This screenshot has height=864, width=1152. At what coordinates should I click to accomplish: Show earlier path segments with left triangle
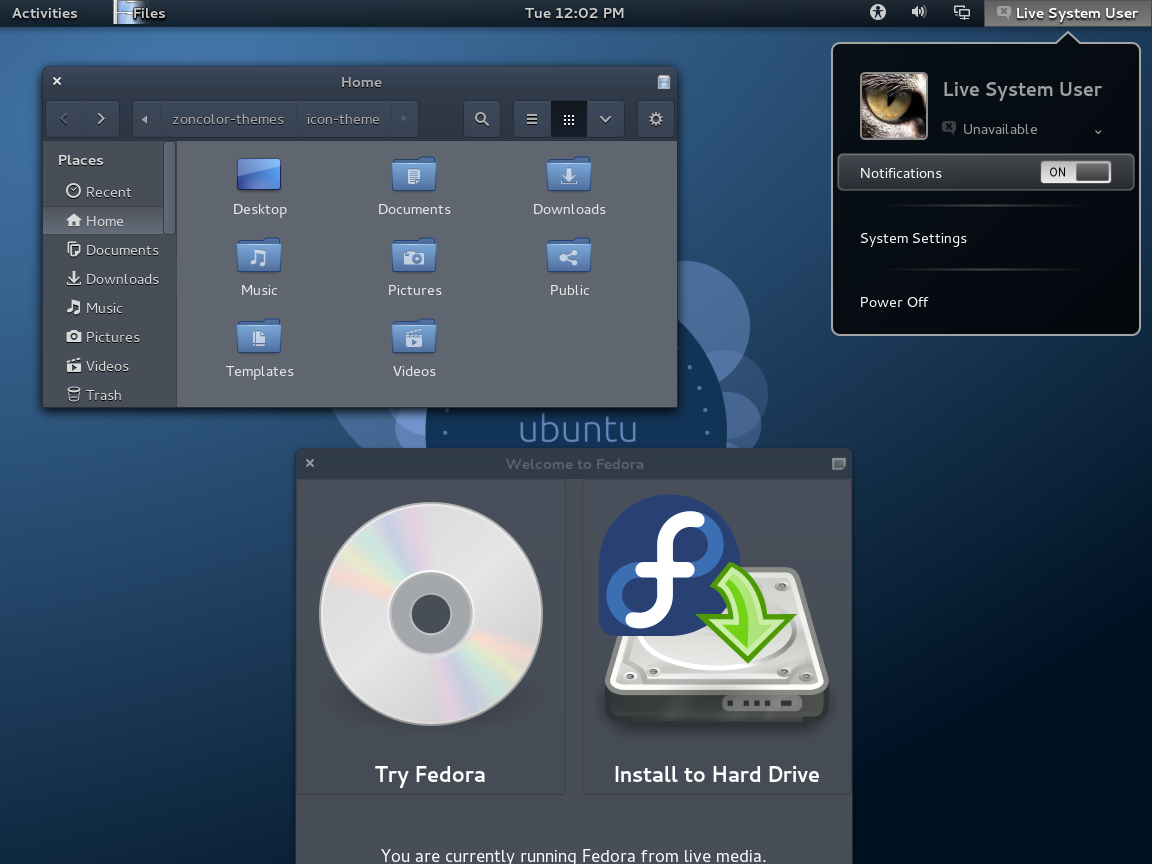pos(145,119)
